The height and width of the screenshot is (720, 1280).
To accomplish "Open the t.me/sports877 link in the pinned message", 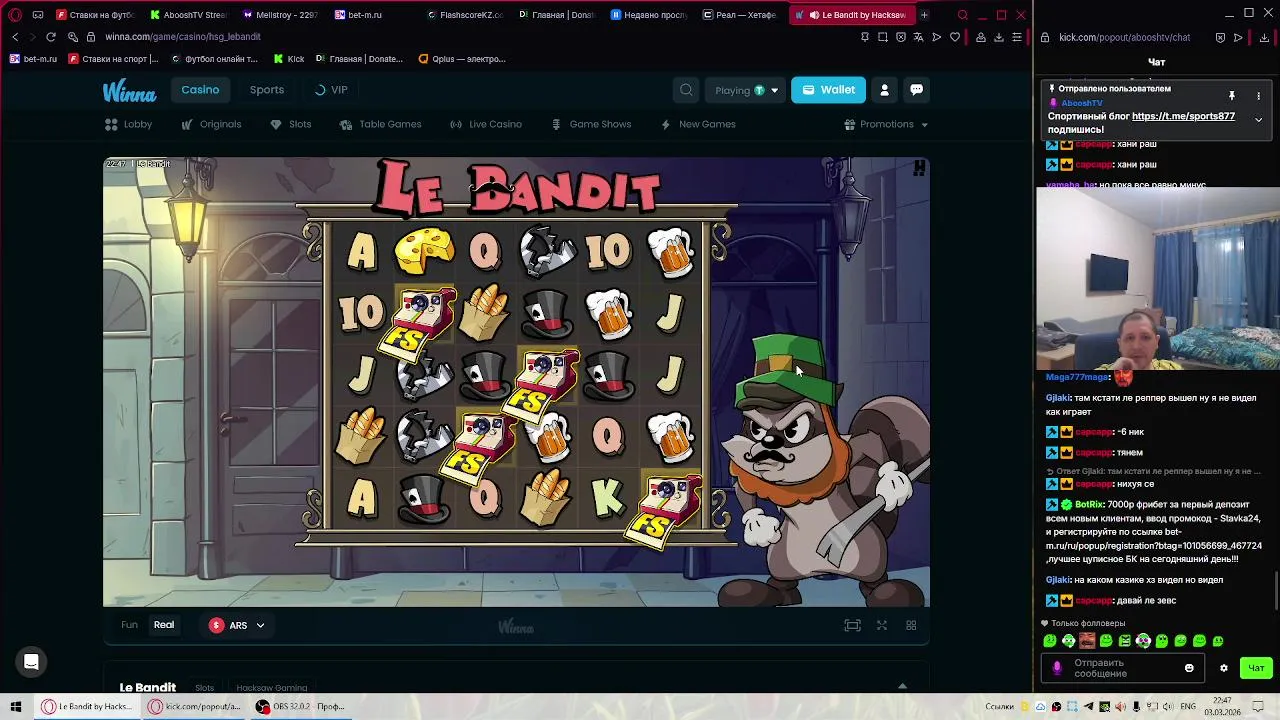I will click(1183, 116).
